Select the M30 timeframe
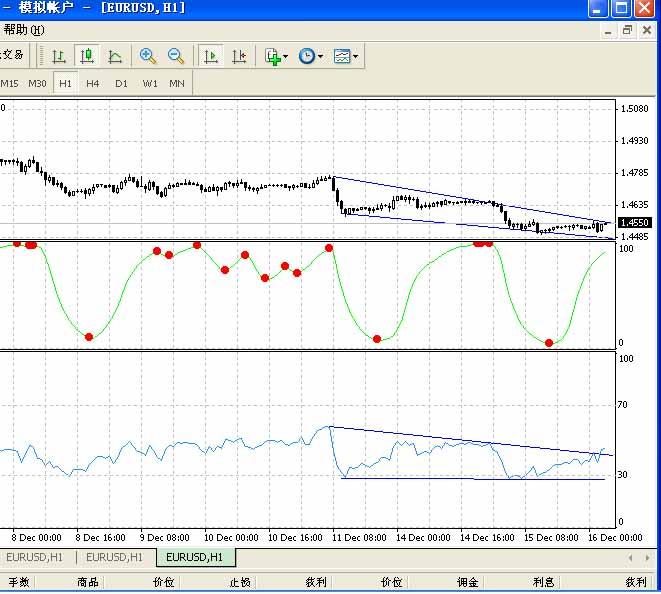 [37, 83]
